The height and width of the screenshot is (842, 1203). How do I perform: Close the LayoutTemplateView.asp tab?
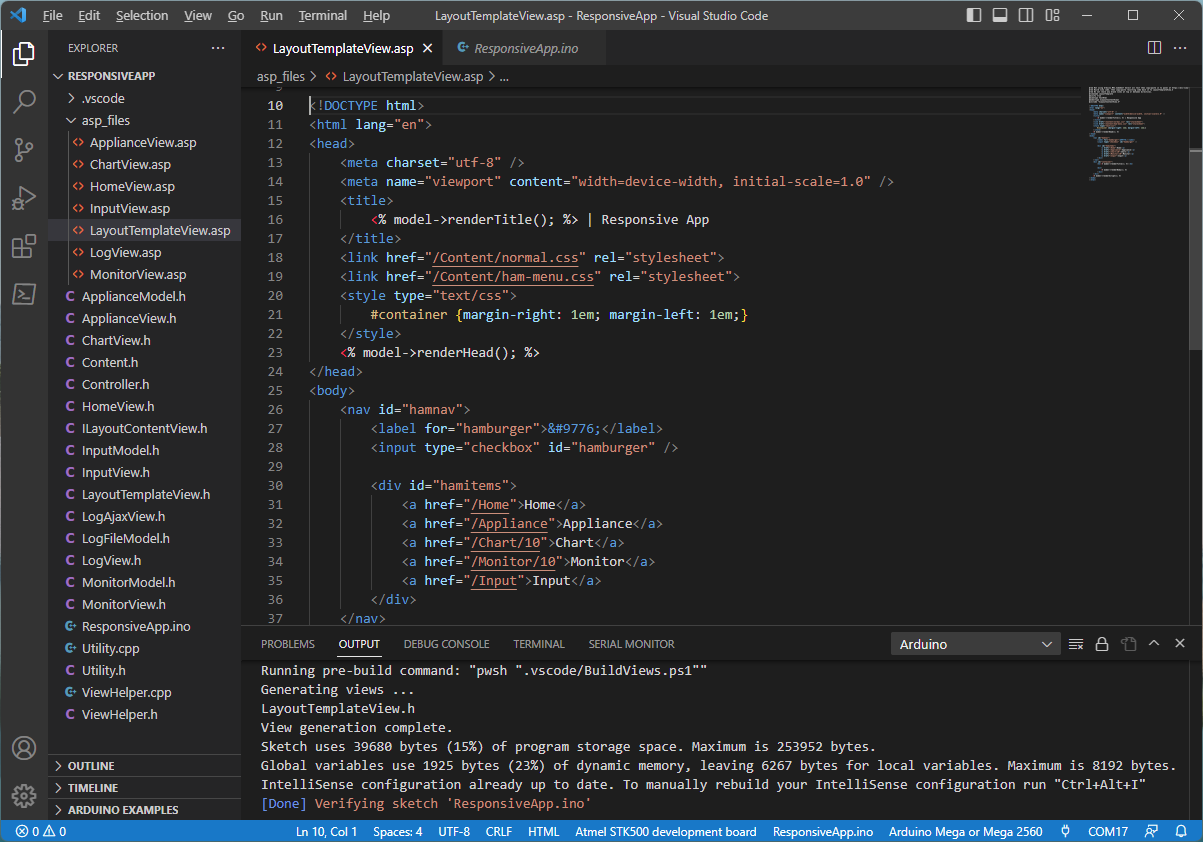pyautogui.click(x=427, y=48)
